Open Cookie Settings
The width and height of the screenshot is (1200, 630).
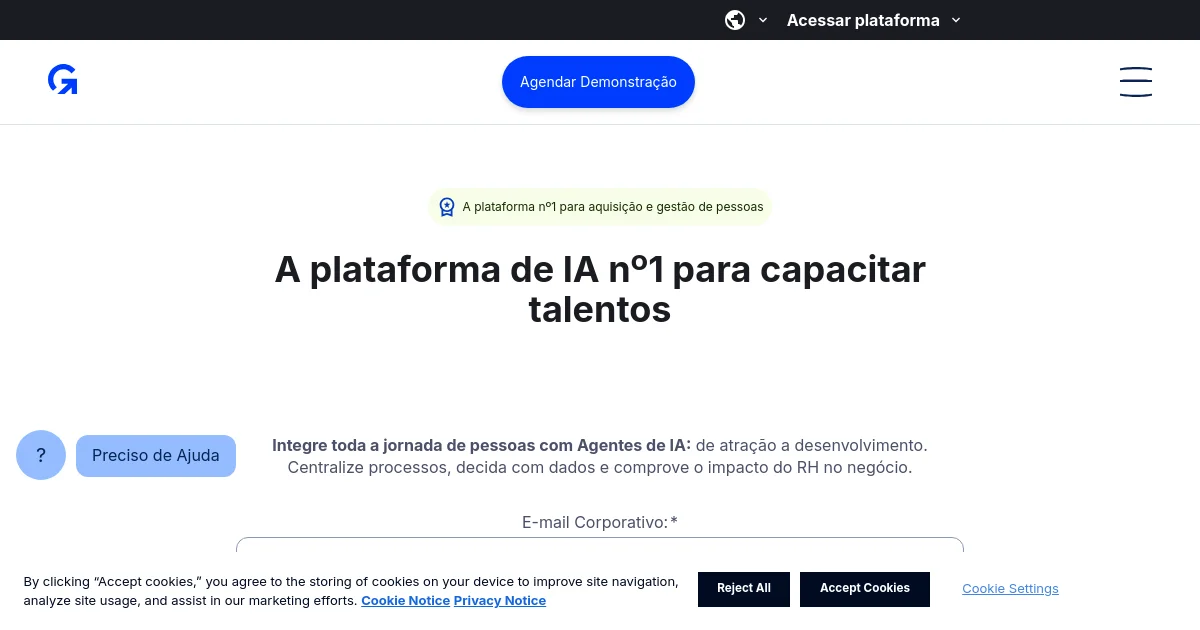(1010, 589)
